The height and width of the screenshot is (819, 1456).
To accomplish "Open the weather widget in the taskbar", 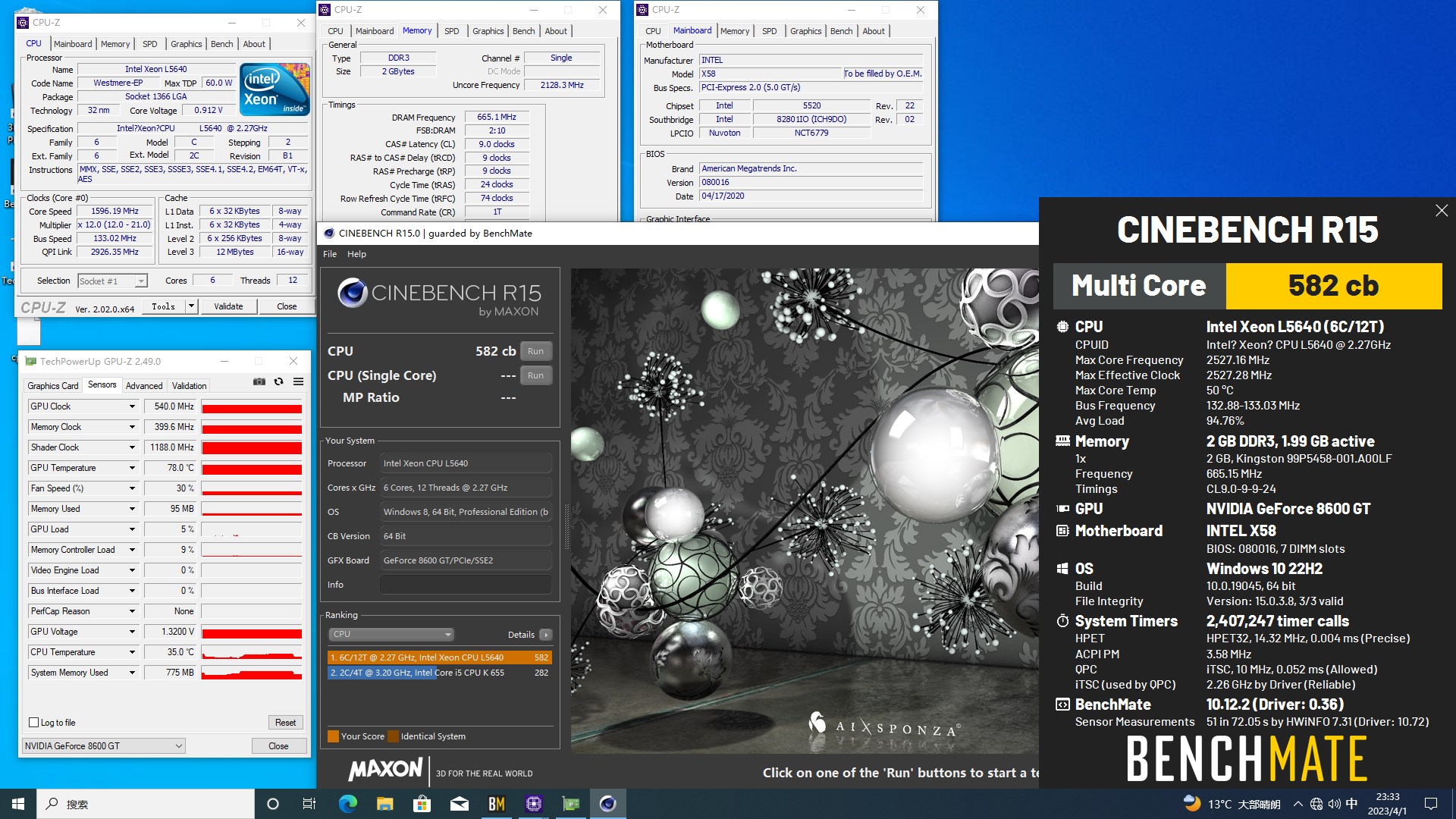I will click(x=1232, y=804).
